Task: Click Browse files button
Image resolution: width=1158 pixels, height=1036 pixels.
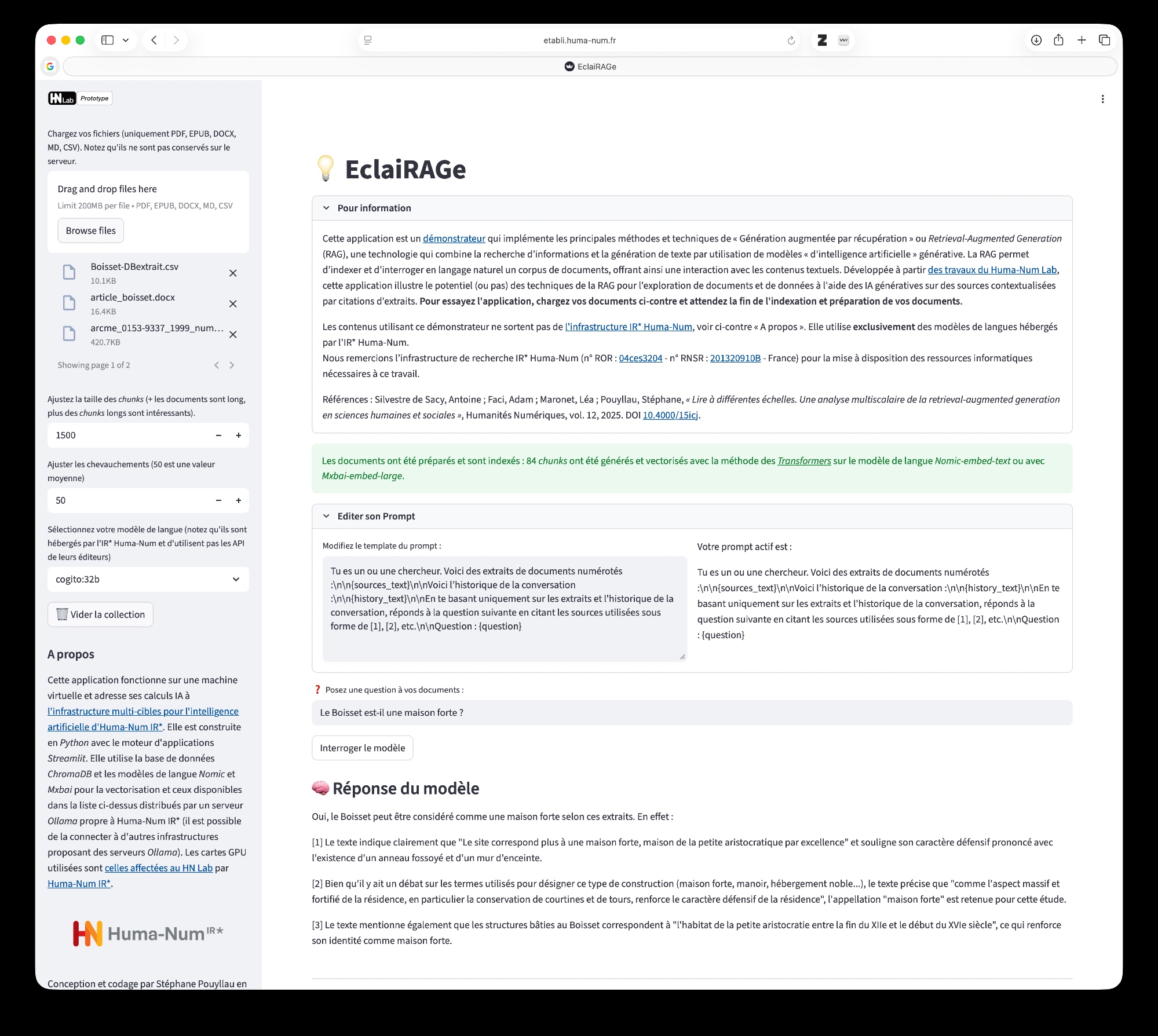Action: coord(90,230)
